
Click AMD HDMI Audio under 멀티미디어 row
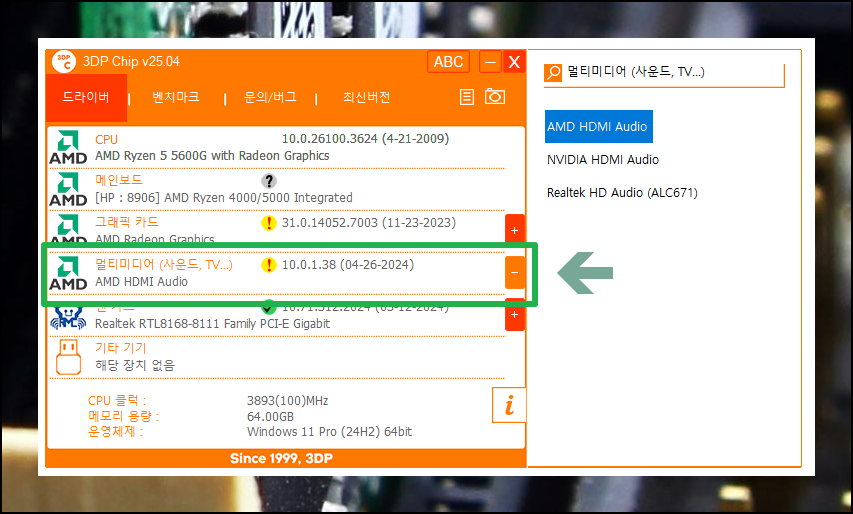pyautogui.click(x=141, y=282)
